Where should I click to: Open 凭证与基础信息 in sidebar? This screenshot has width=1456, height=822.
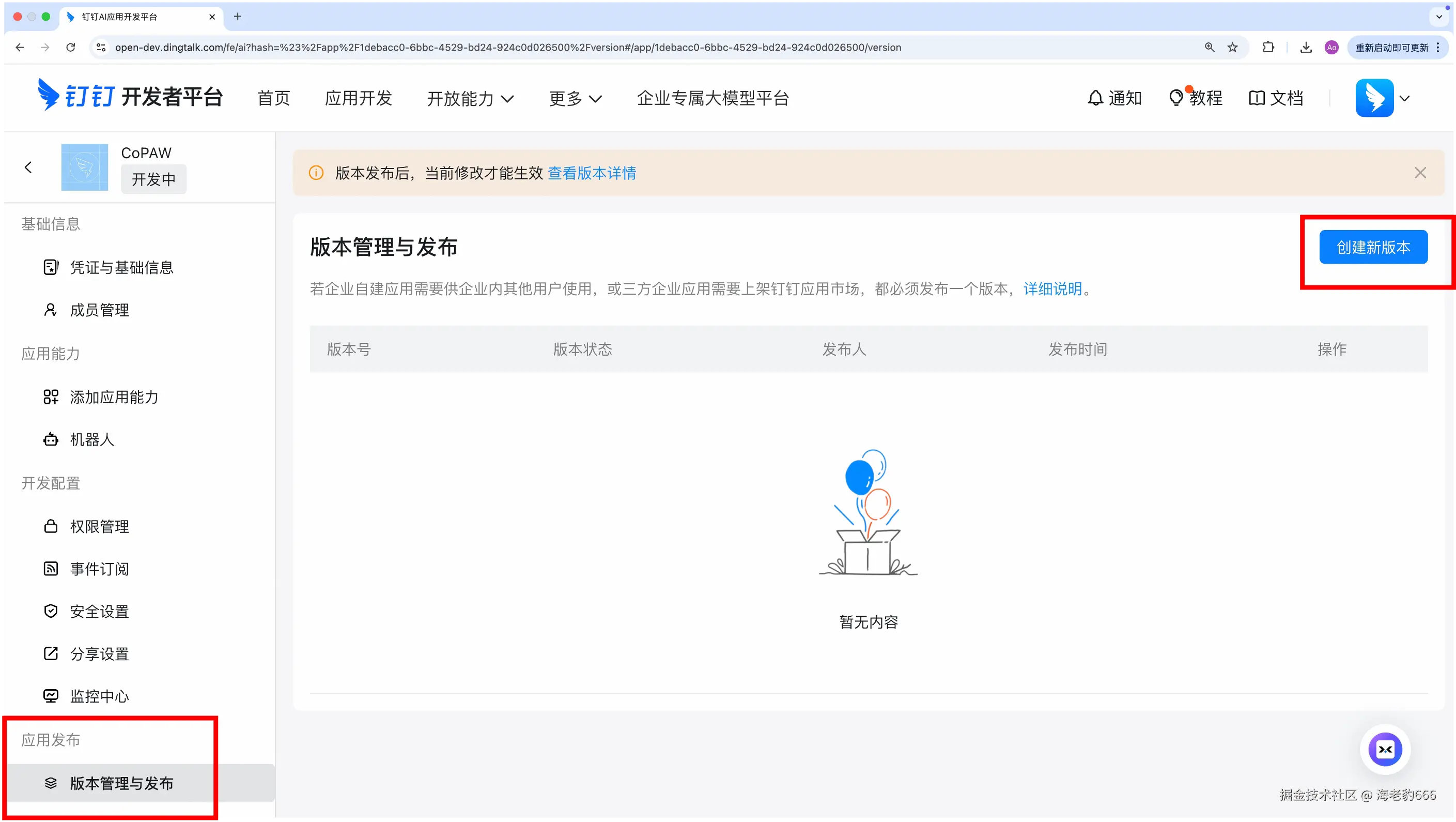(x=121, y=268)
